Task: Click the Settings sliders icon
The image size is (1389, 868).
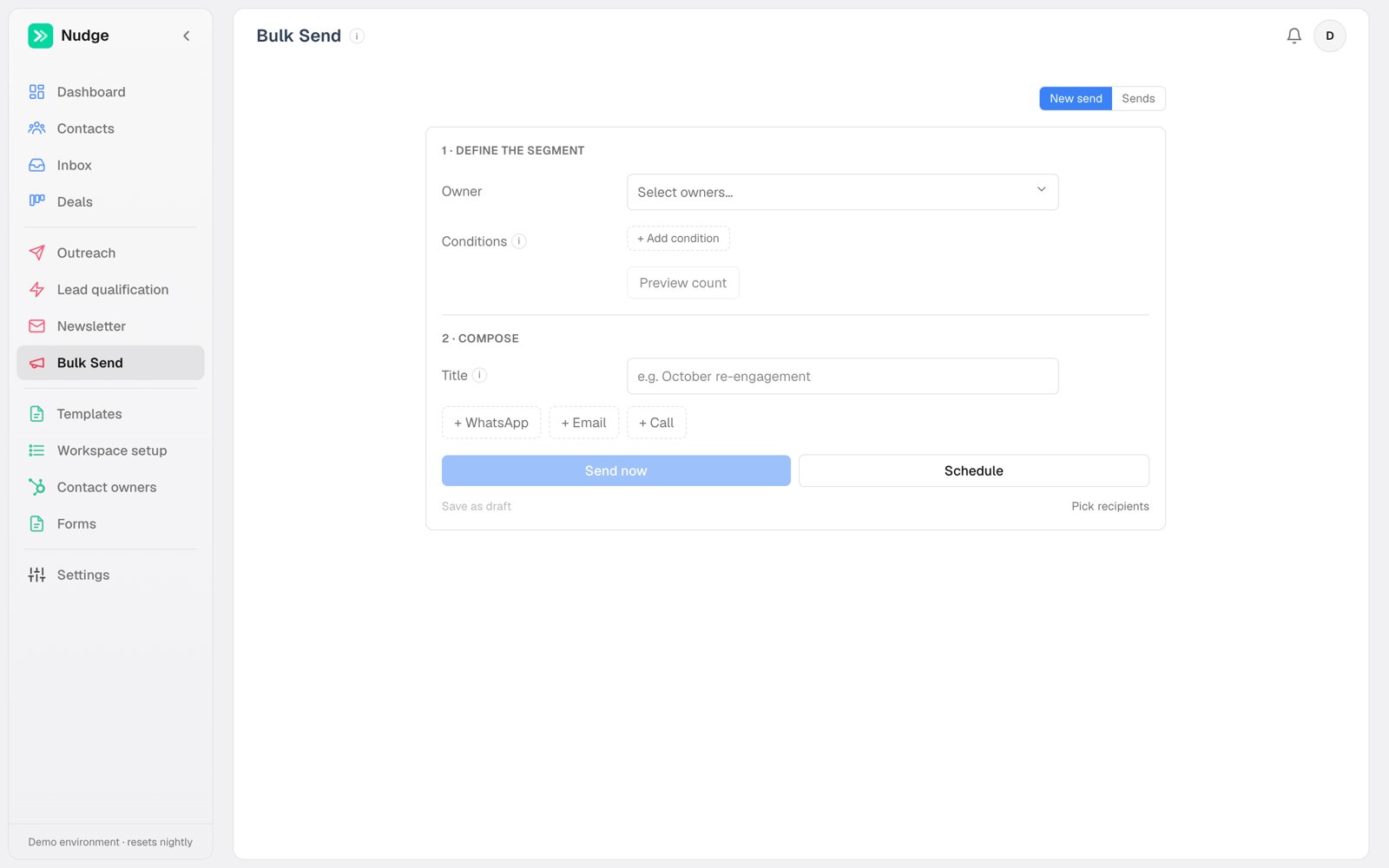Action: (x=36, y=575)
